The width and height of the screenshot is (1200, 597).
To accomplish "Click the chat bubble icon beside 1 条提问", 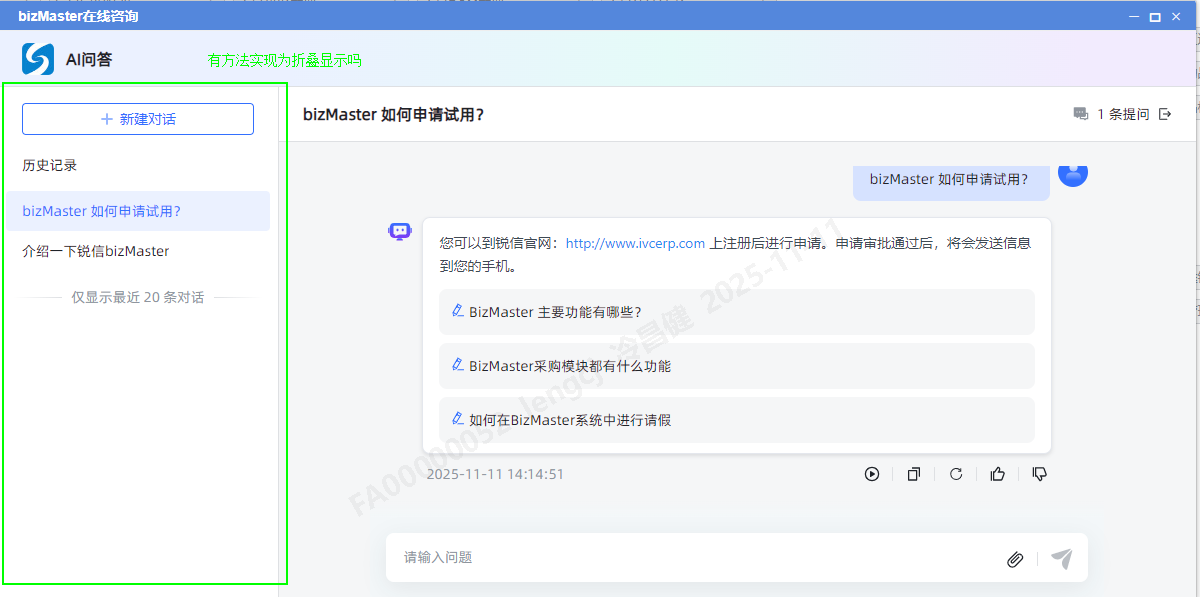I will click(1080, 114).
